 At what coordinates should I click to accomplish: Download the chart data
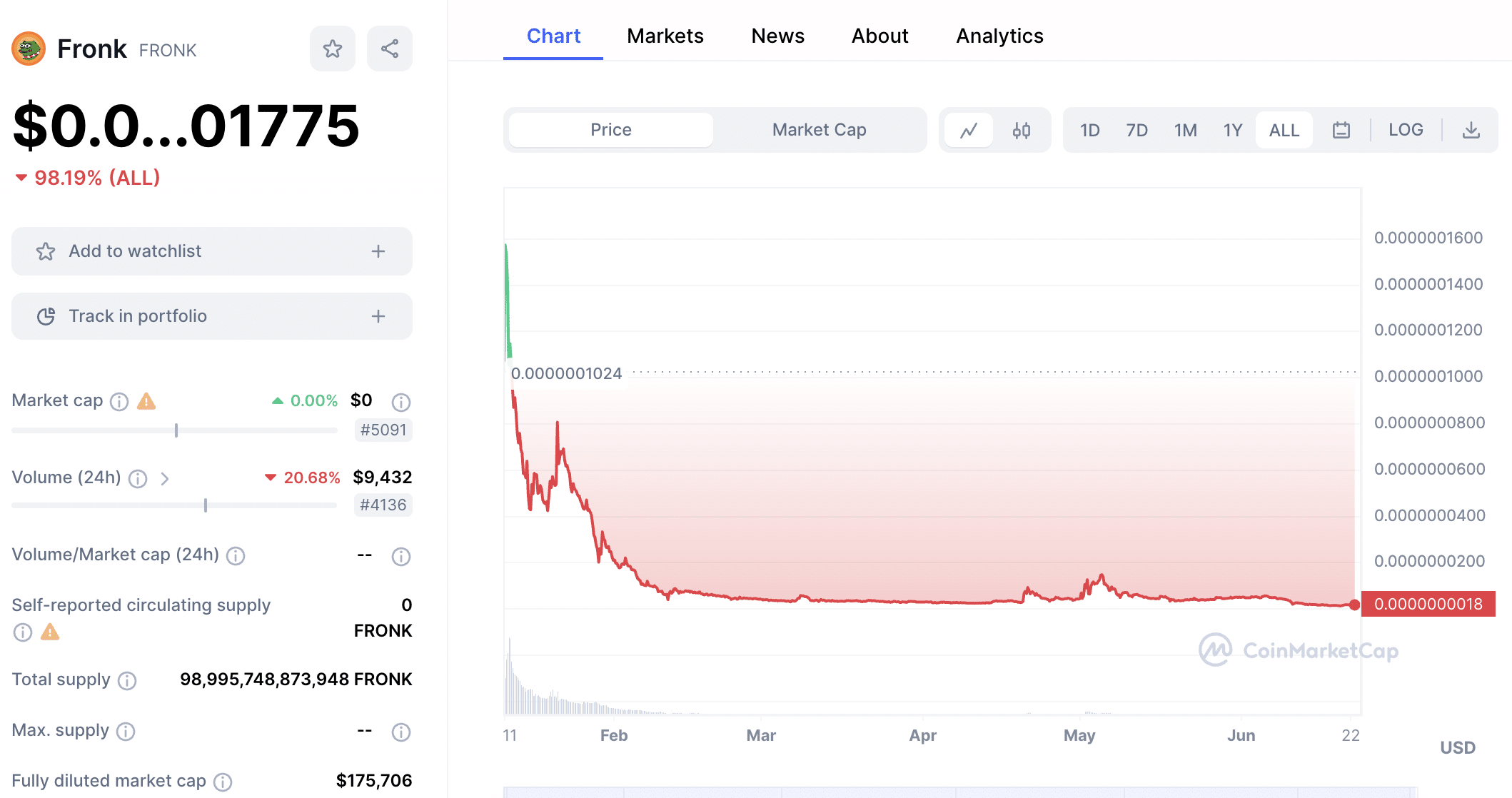[1471, 130]
